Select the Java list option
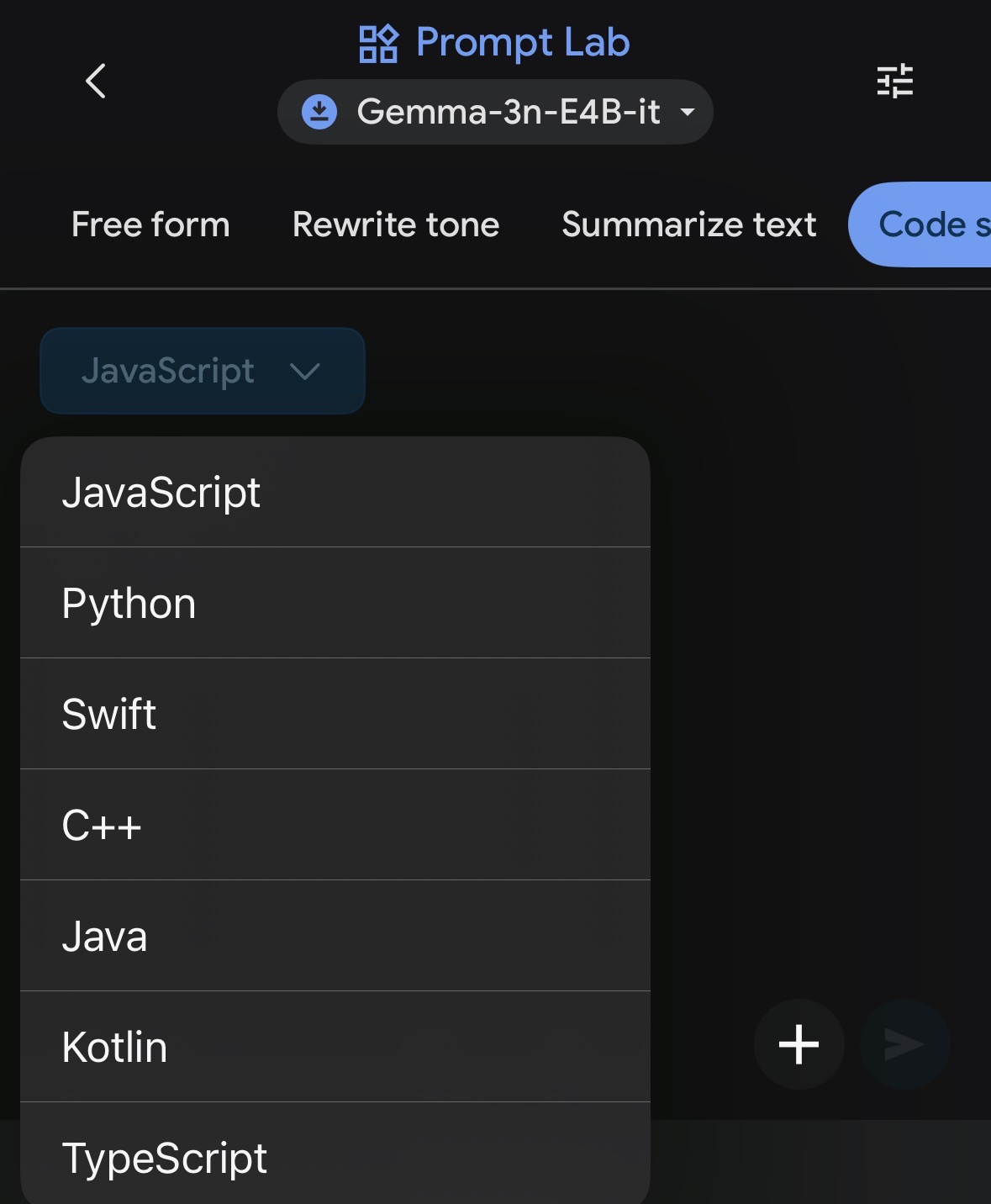This screenshot has width=991, height=1204. [x=335, y=937]
